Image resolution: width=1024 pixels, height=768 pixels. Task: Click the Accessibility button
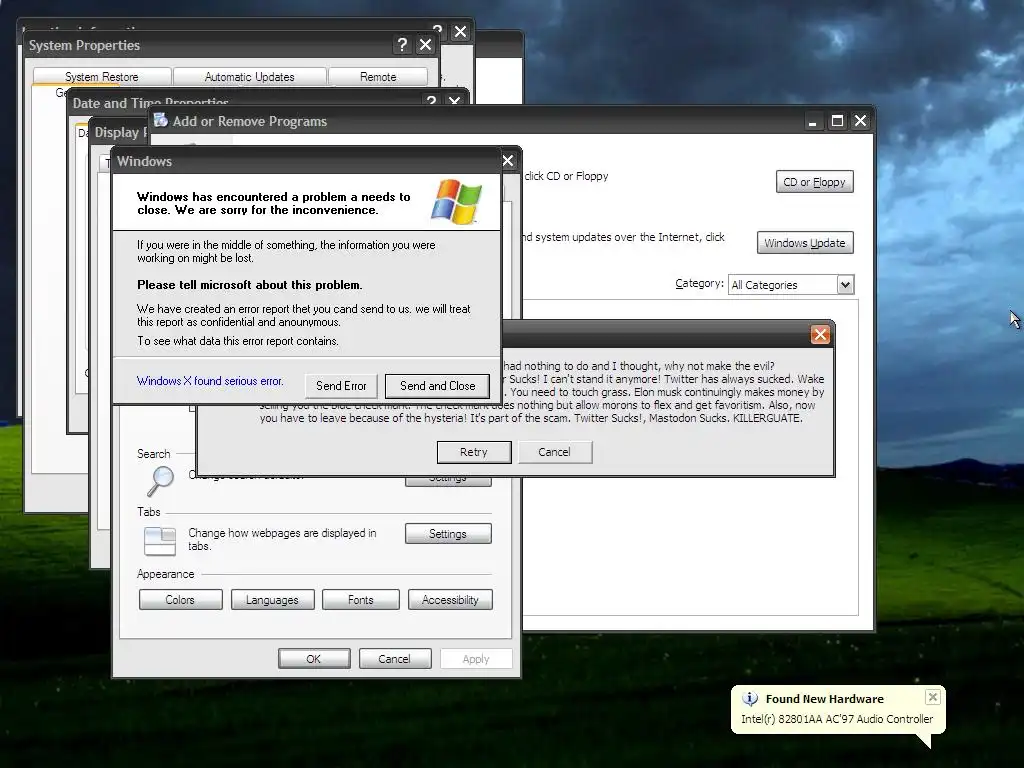pos(450,600)
